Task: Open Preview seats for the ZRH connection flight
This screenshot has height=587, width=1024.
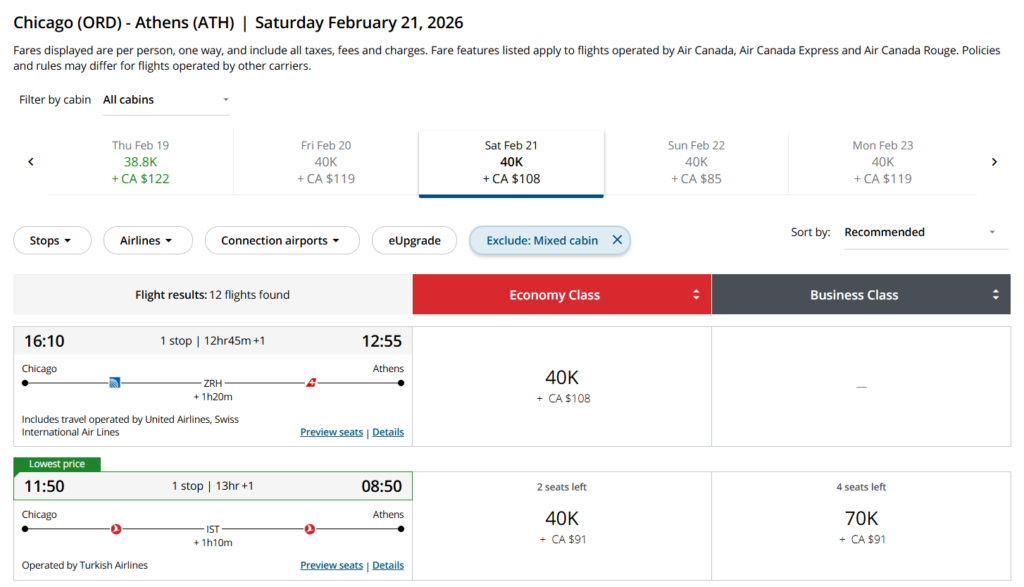Action: (x=331, y=431)
